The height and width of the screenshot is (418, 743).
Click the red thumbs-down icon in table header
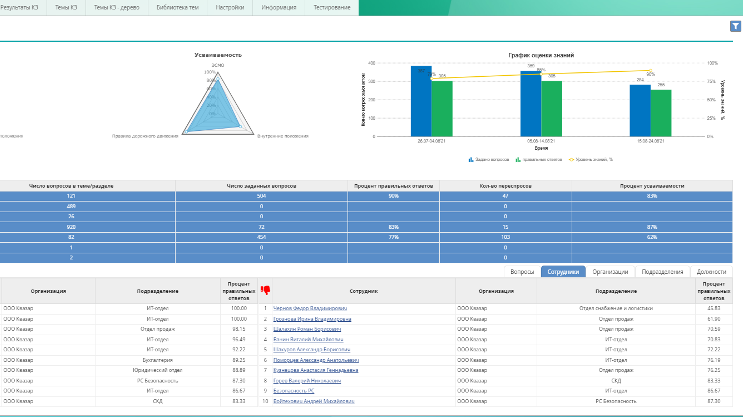click(x=265, y=290)
